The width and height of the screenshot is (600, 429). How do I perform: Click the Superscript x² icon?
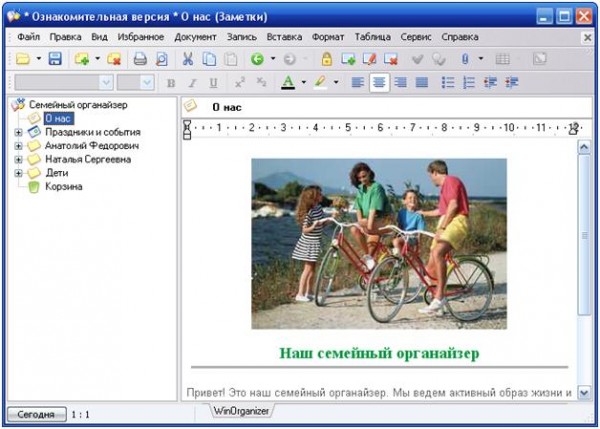point(240,82)
